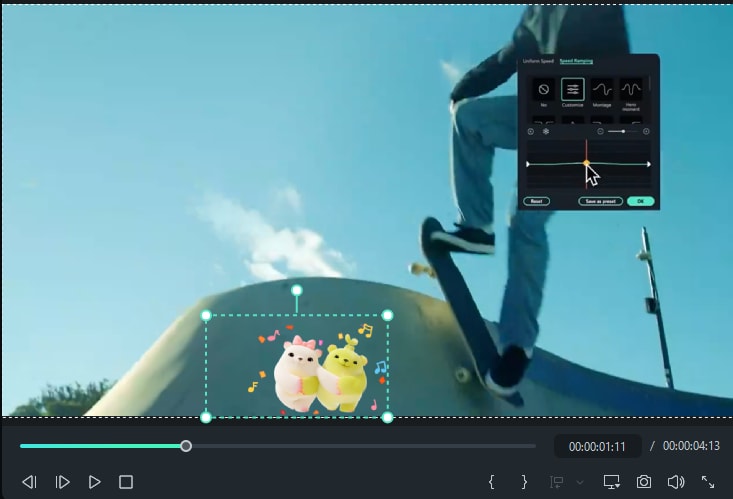The image size is (733, 499).
Task: Stop the preview playback
Action: tap(126, 482)
